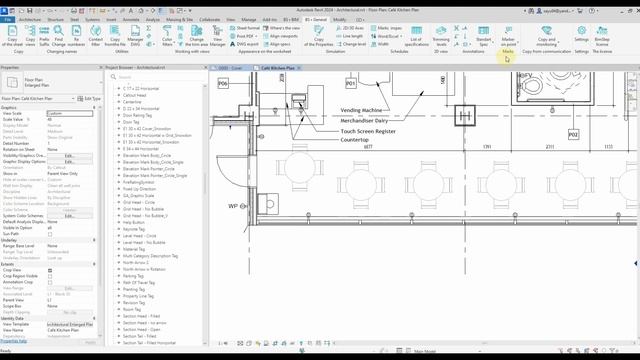
Task: Select Section Head - Filled tree item
Action: point(141,316)
